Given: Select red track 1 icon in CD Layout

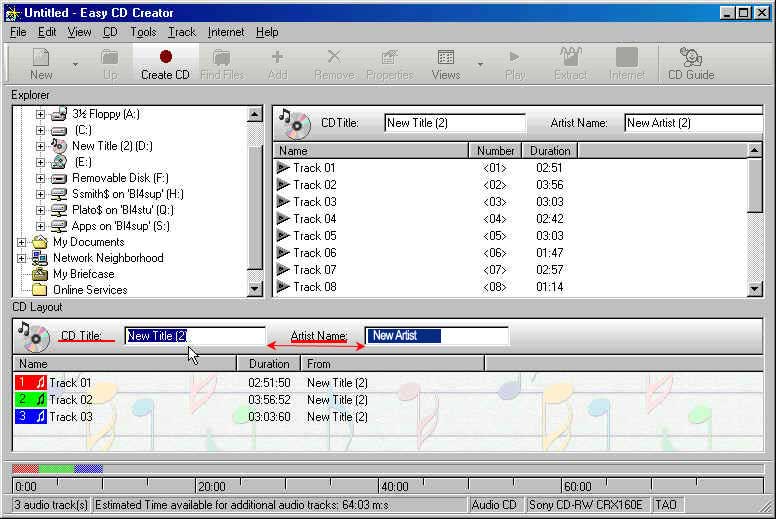Looking at the screenshot, I should pyautogui.click(x=31, y=382).
